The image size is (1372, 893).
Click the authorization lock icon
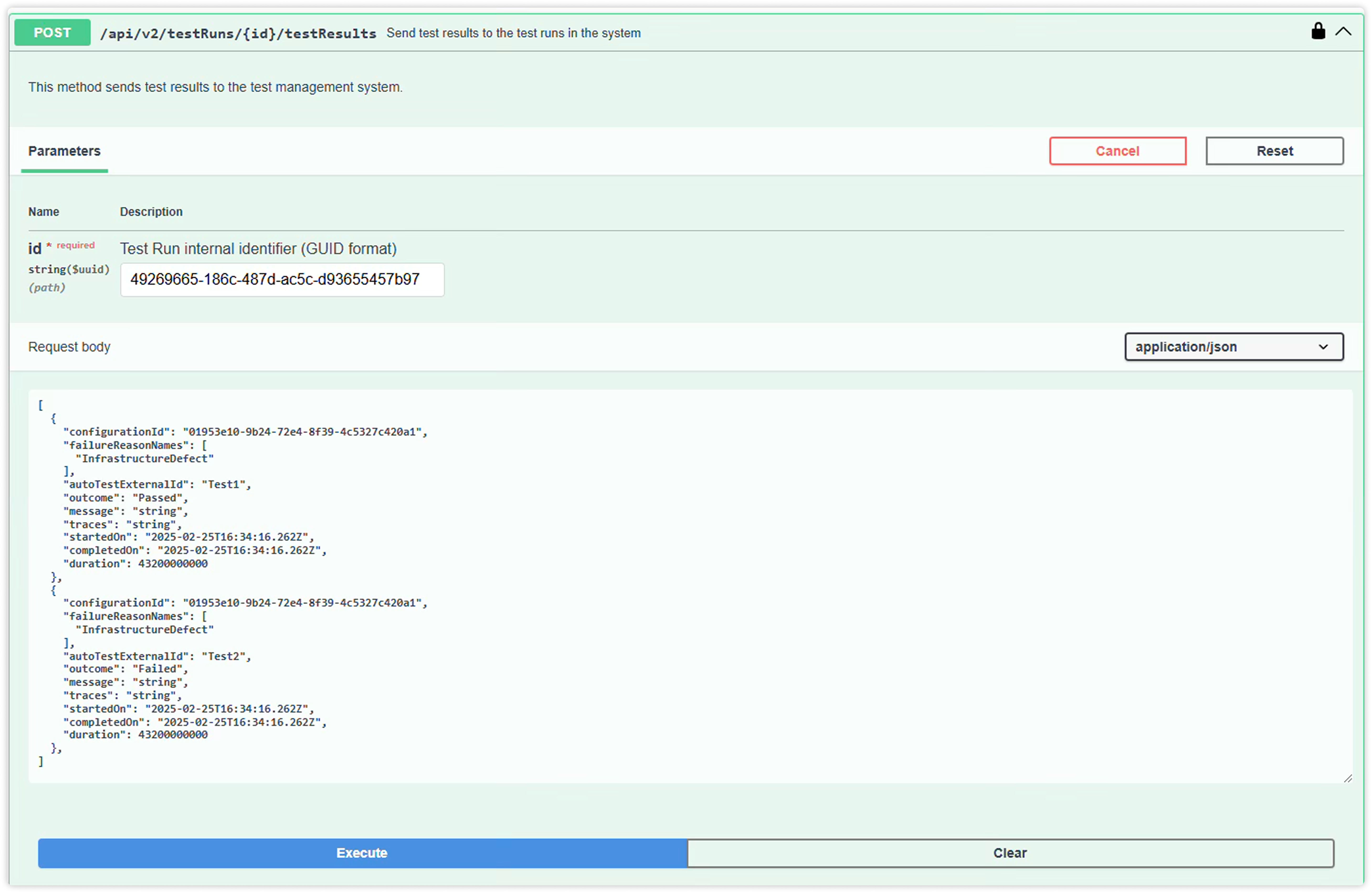pos(1318,31)
